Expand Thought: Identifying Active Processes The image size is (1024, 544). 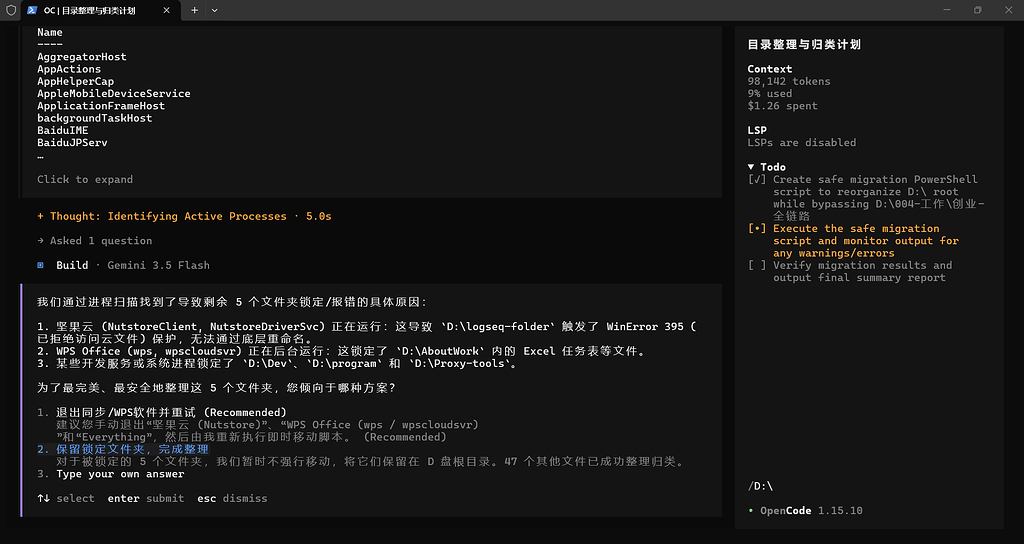tap(184, 216)
